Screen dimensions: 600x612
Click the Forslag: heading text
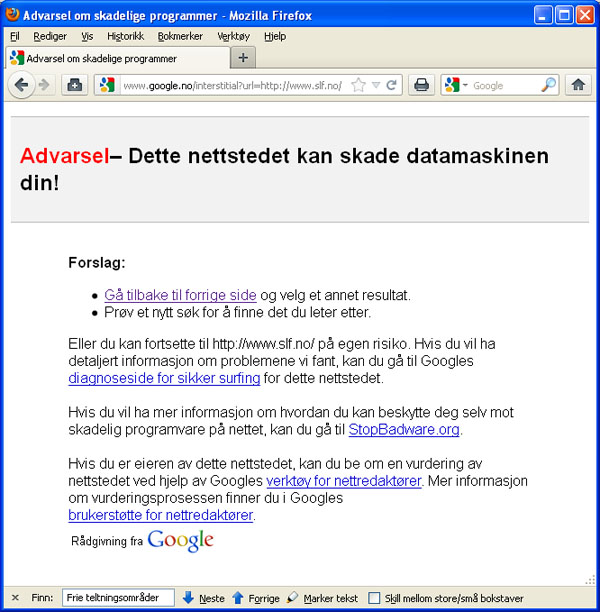pyautogui.click(x=97, y=263)
